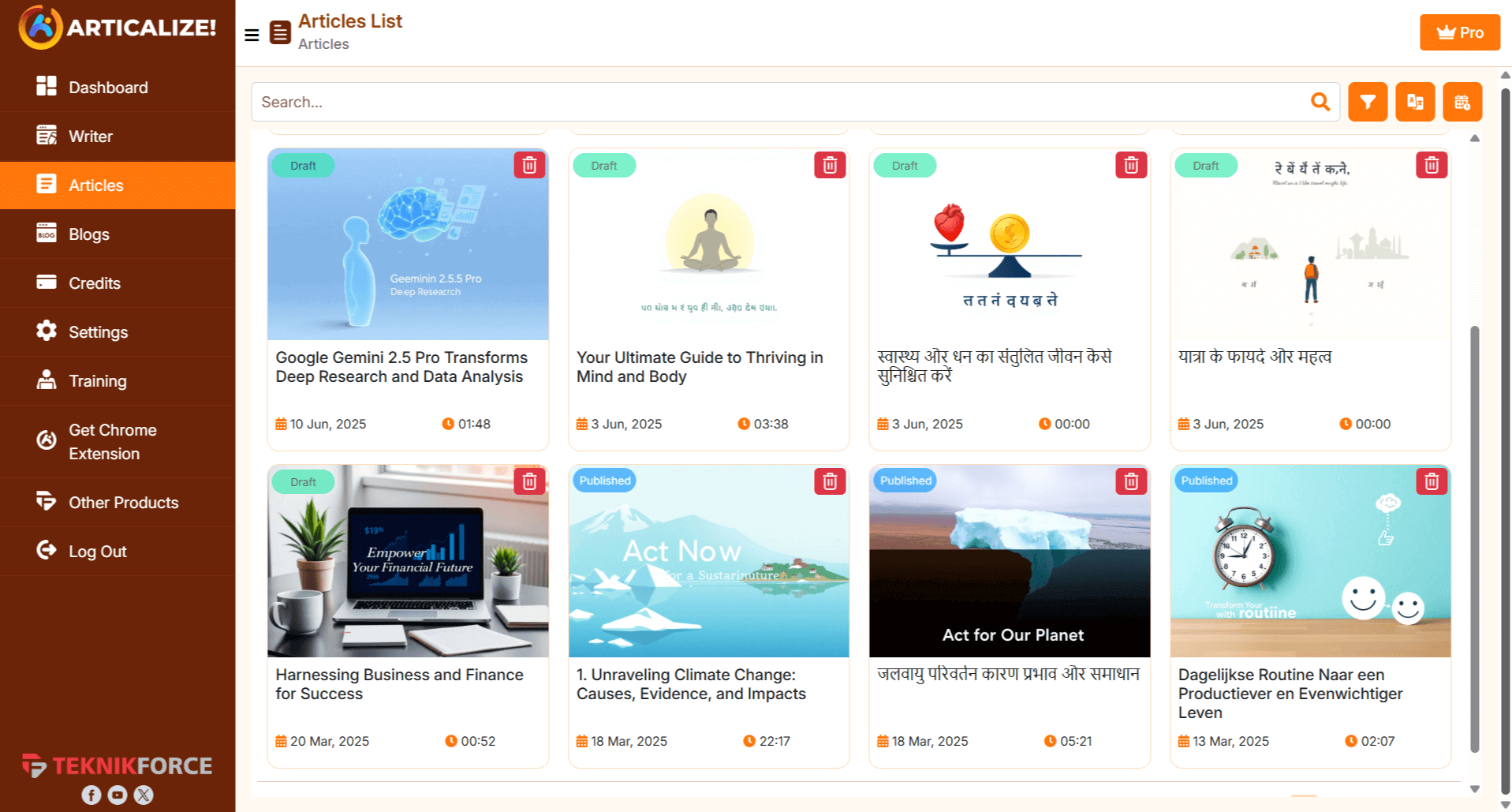The image size is (1512, 812).
Task: Click the Facebook icon in the footer
Action: pyautogui.click(x=91, y=795)
